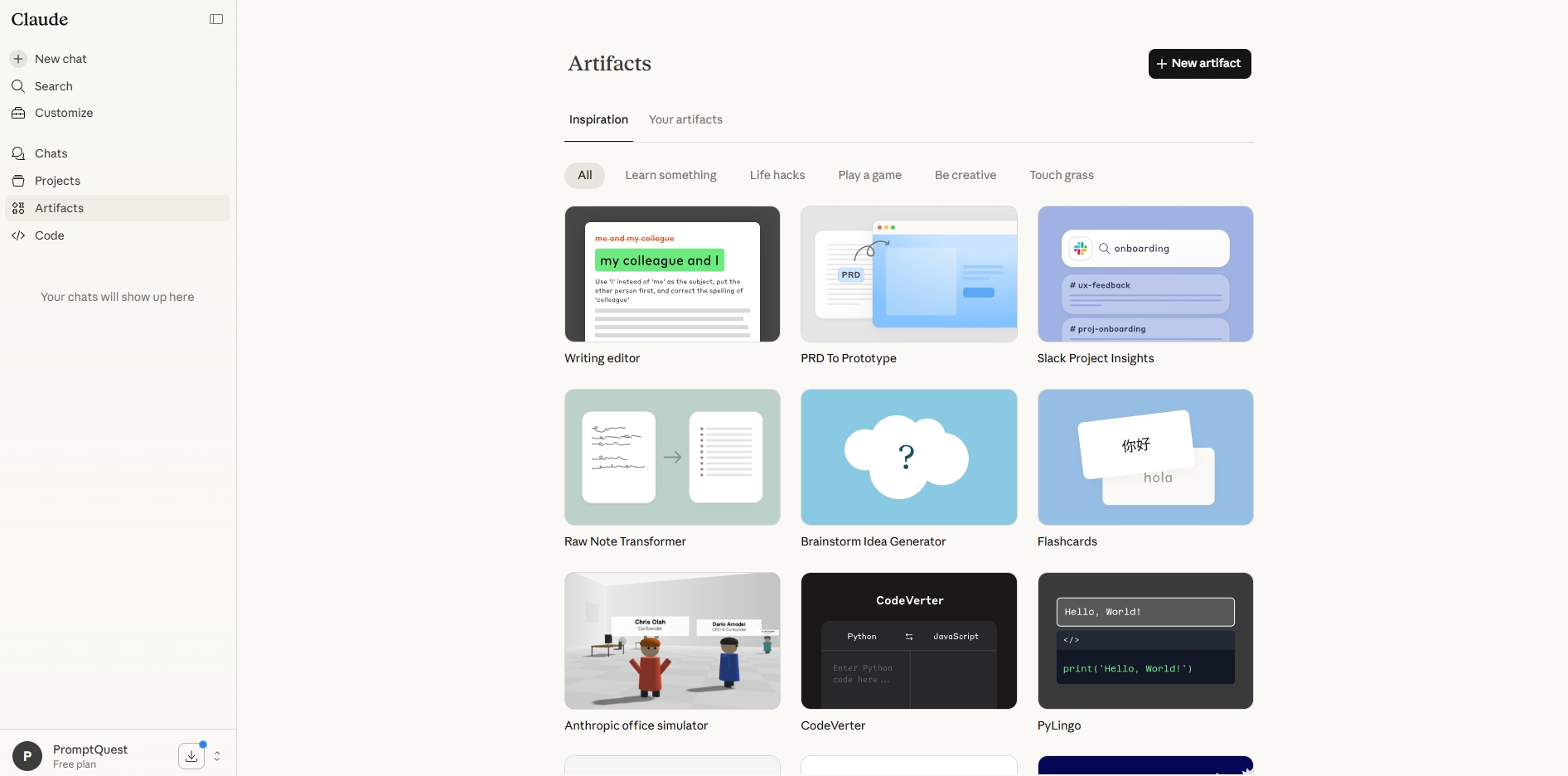Image resolution: width=1568 pixels, height=776 pixels.
Task: Filter artifacts by Play a game
Action: [x=869, y=175]
